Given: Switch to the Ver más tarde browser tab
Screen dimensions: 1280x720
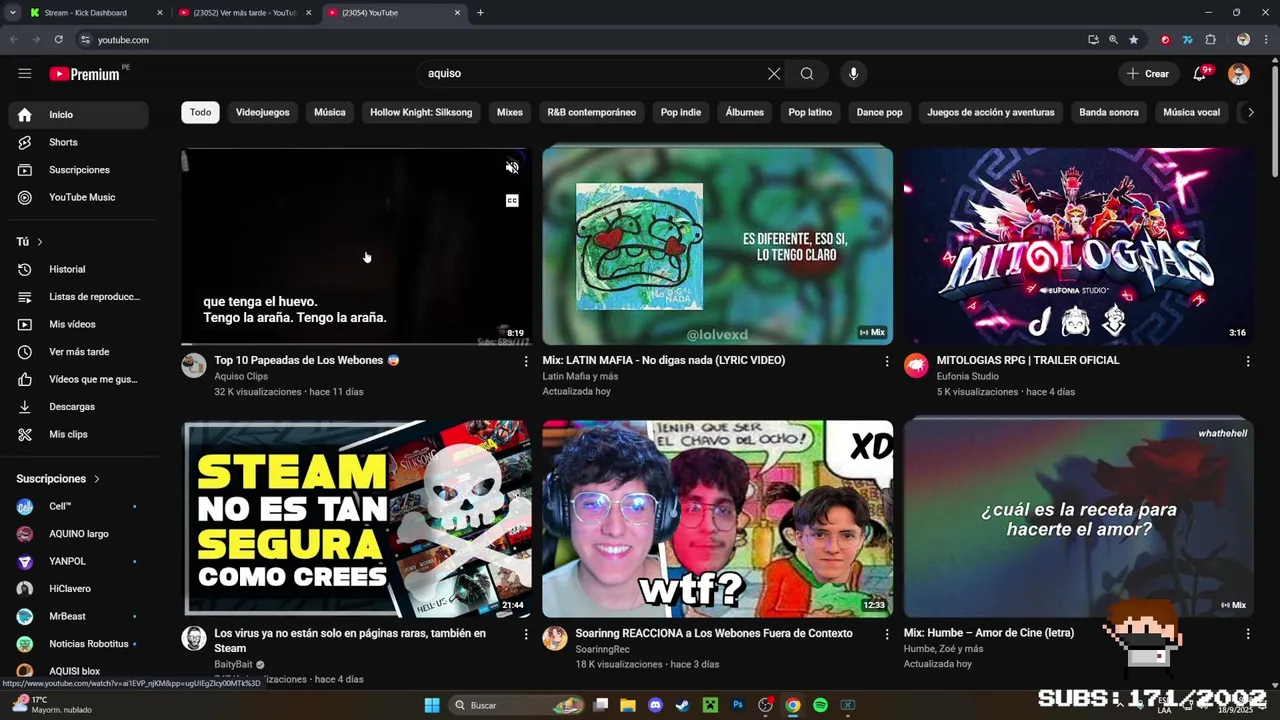Looking at the screenshot, I should (x=245, y=13).
